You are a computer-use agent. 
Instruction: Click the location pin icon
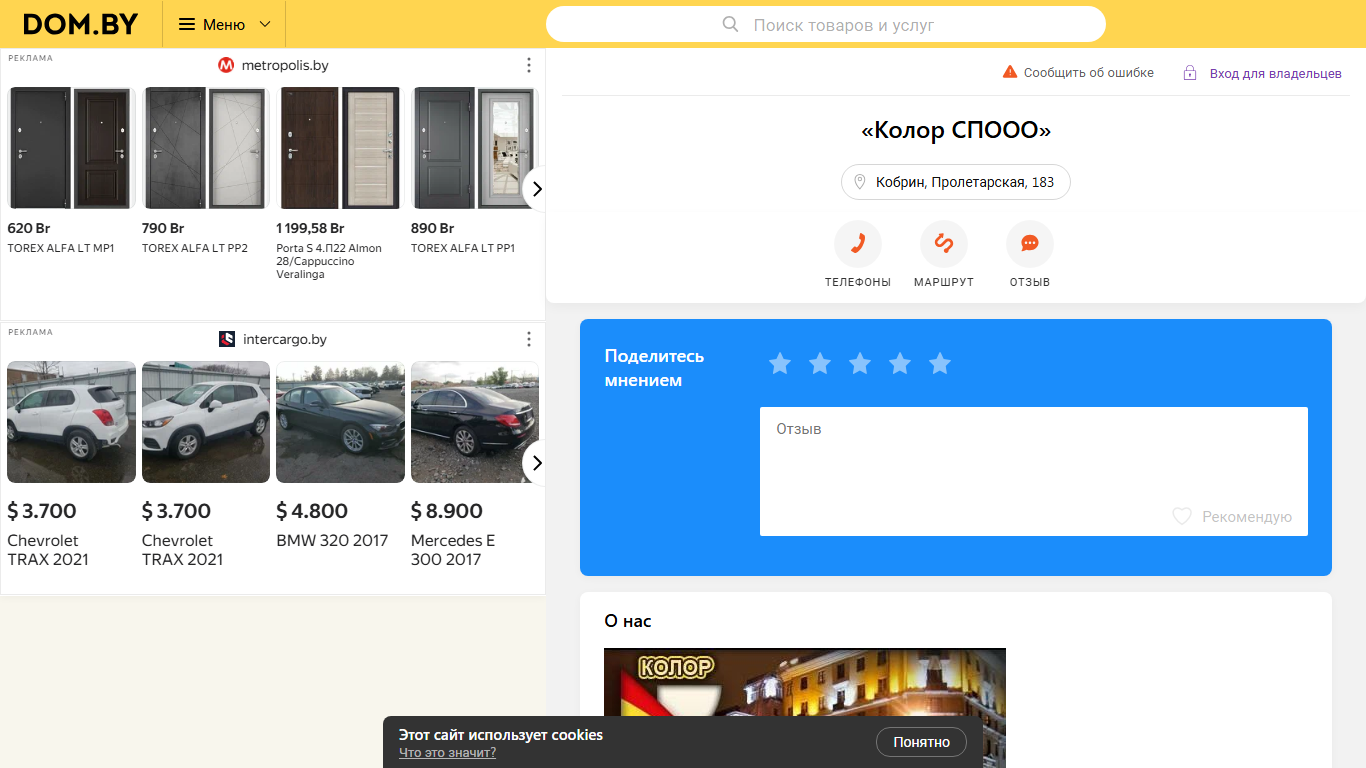pos(859,182)
